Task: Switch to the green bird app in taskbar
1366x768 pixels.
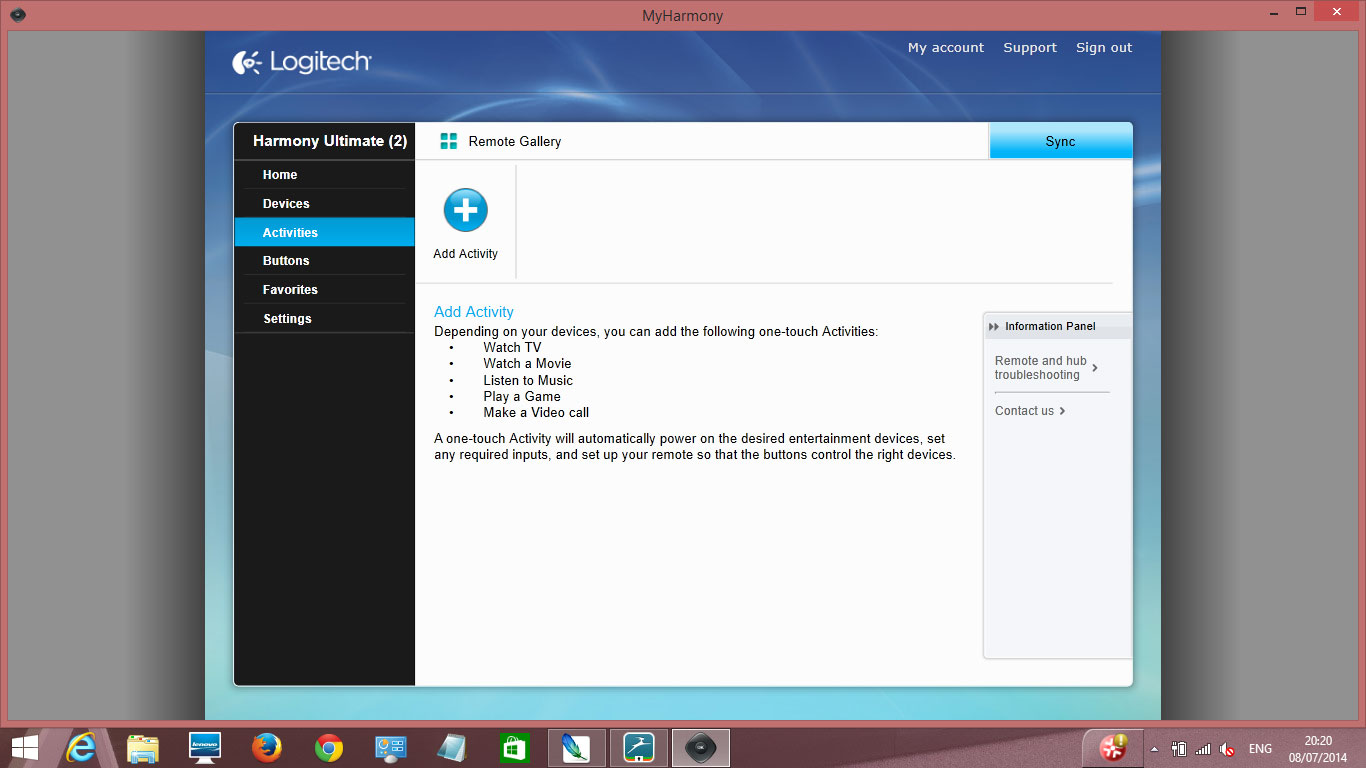Action: click(x=639, y=747)
